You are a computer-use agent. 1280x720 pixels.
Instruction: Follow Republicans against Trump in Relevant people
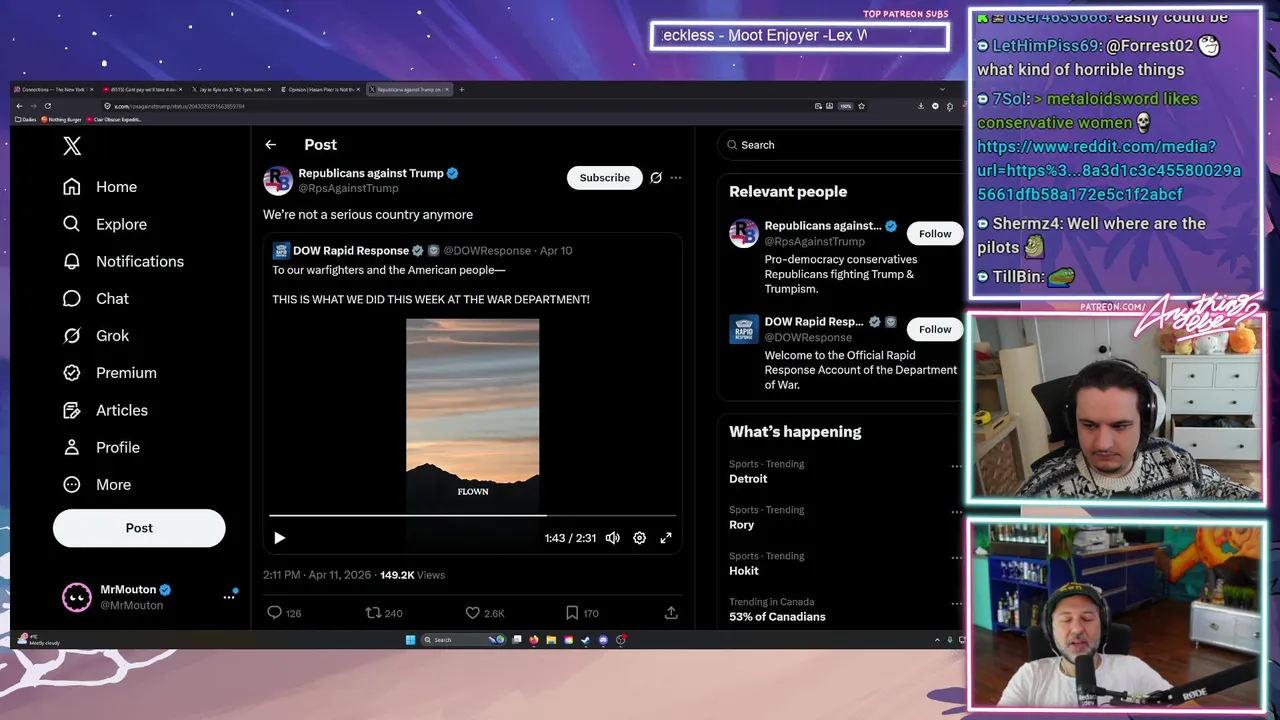[x=935, y=233]
